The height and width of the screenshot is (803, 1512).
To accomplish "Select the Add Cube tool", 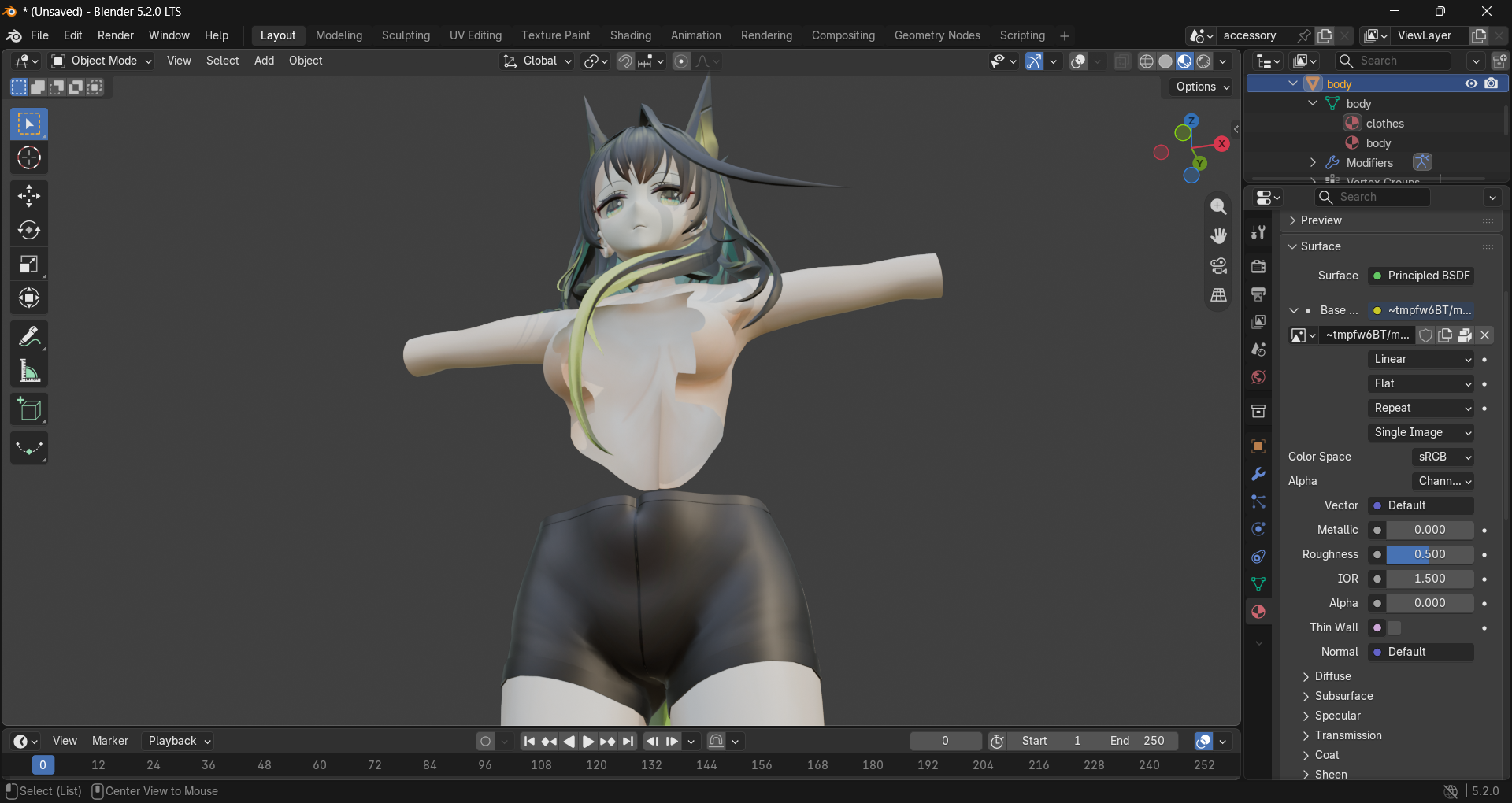I will 29,409.
